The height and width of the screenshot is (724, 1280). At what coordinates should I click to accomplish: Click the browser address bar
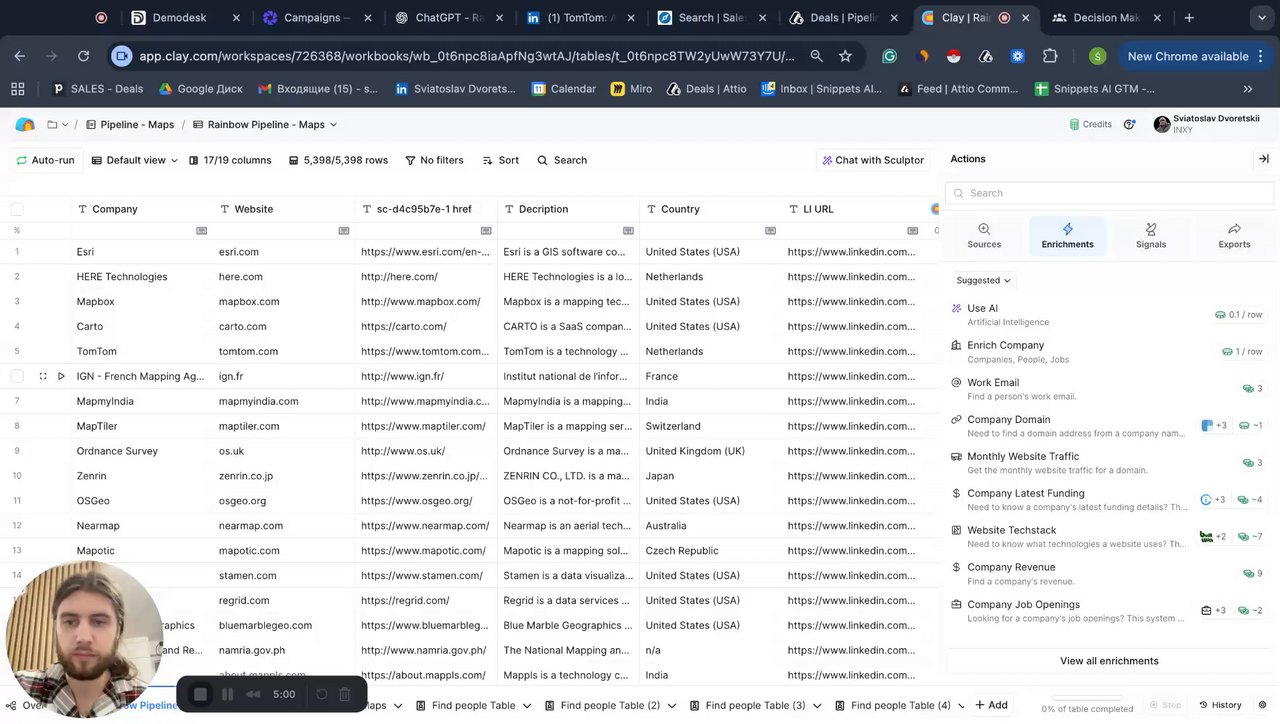pyautogui.click(x=466, y=56)
